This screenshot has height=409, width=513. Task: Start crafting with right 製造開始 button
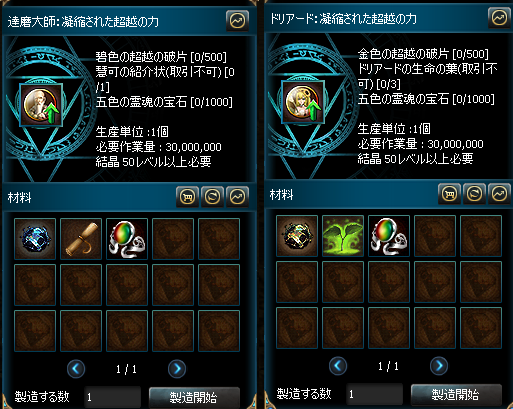[456, 394]
